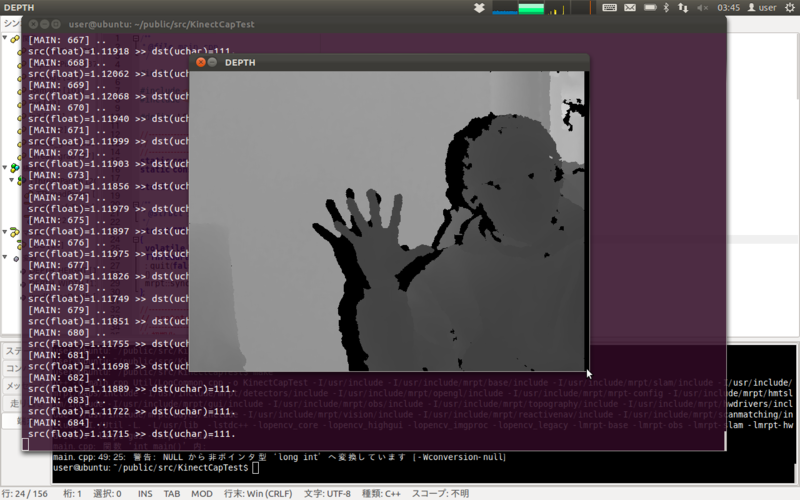Minimize the user@ubuntu terminal window
The image size is (800, 500).
[x=44, y=24]
